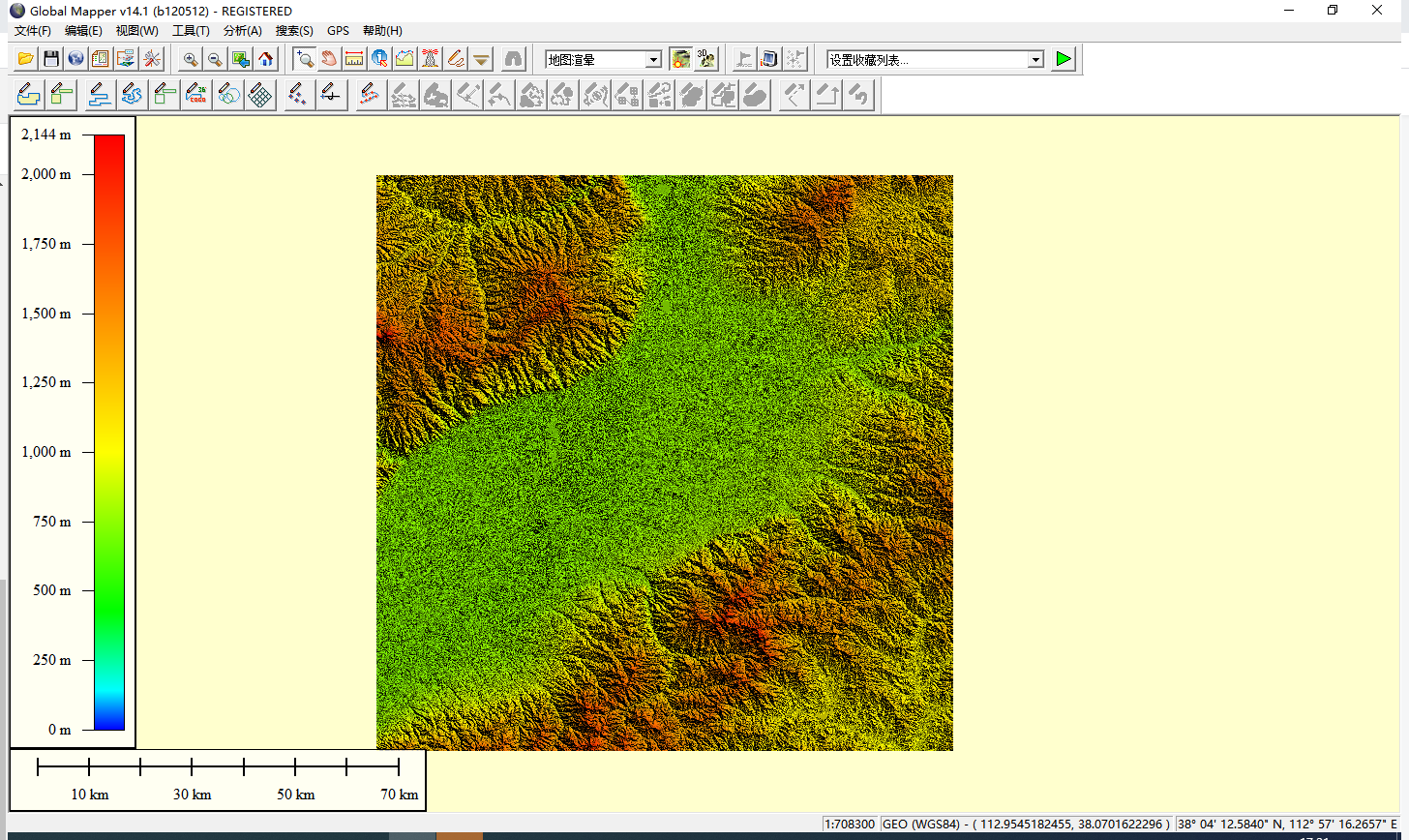Select the View Shed tower tool
Image resolution: width=1409 pixels, height=840 pixels.
tap(431, 59)
